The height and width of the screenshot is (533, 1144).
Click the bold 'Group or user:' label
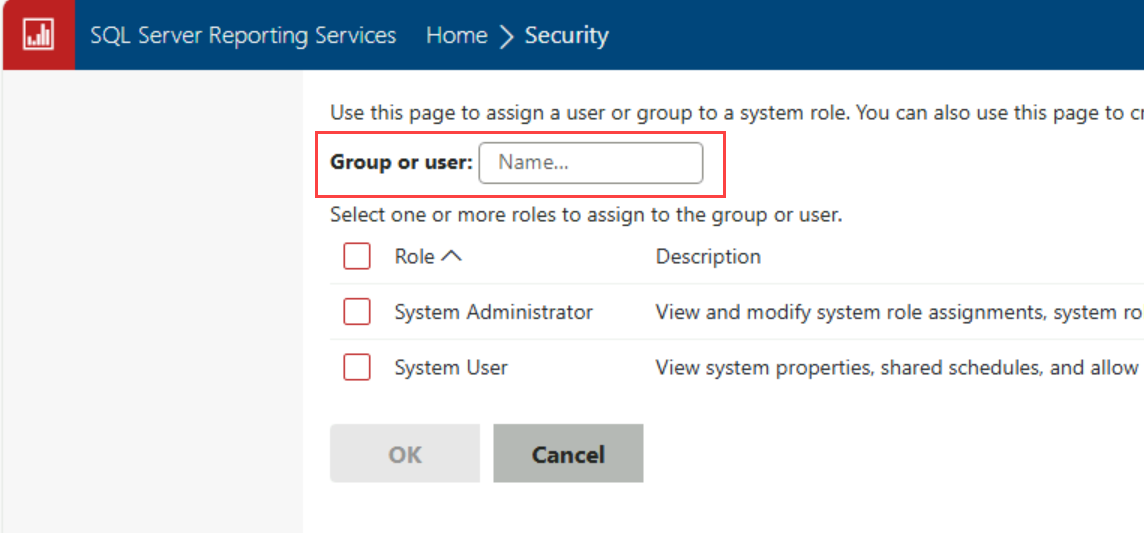(401, 162)
